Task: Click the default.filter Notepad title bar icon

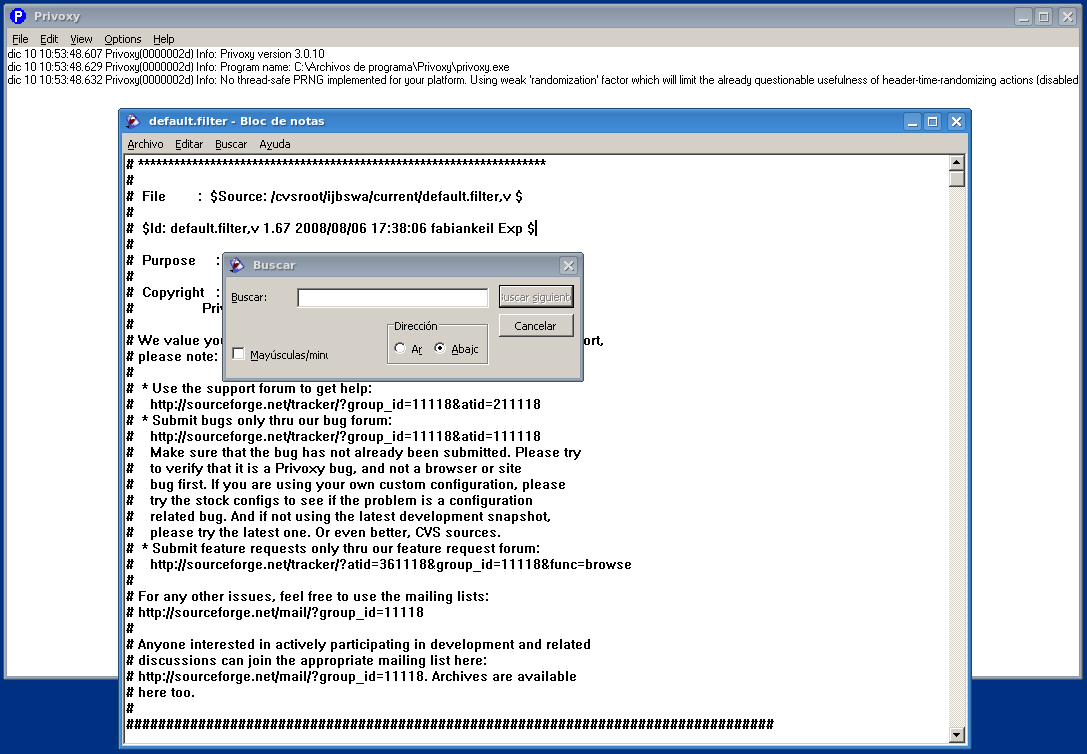Action: 132,121
